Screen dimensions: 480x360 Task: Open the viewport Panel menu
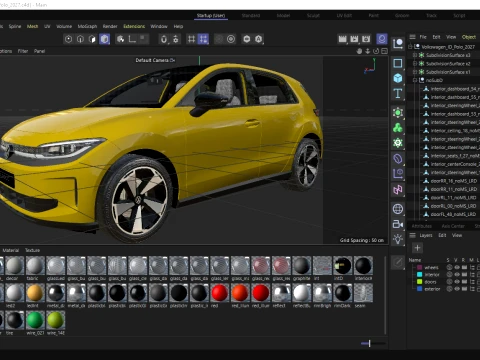pos(39,51)
